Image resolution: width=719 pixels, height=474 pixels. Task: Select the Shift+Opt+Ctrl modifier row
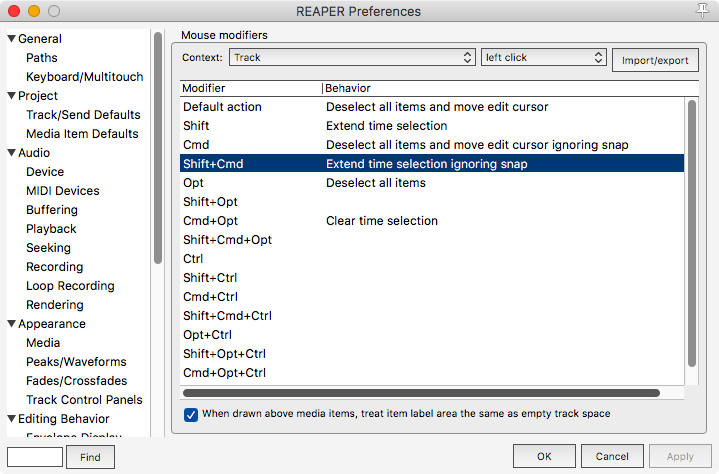click(432, 354)
